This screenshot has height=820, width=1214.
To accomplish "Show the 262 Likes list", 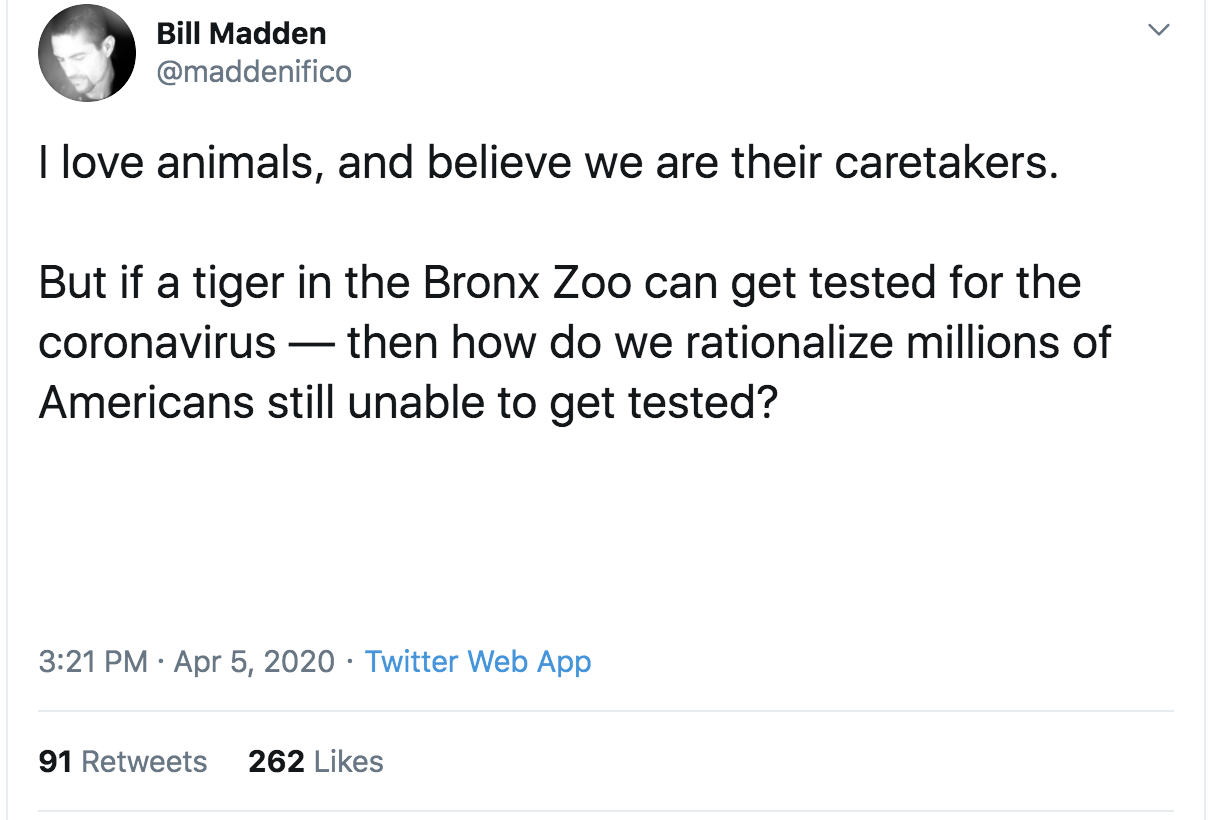I will coord(315,761).
